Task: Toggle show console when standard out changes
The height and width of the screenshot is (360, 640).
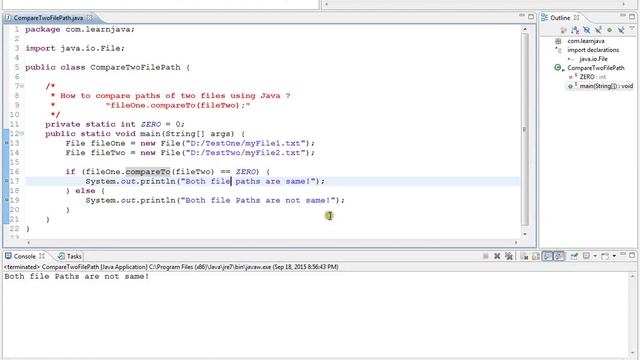Action: (547, 256)
